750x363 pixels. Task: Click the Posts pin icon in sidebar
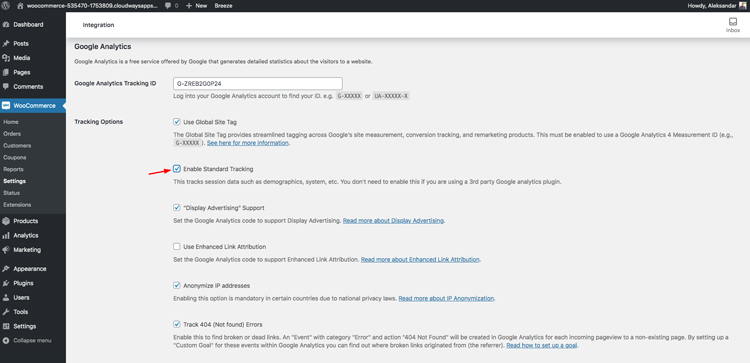click(x=6, y=44)
